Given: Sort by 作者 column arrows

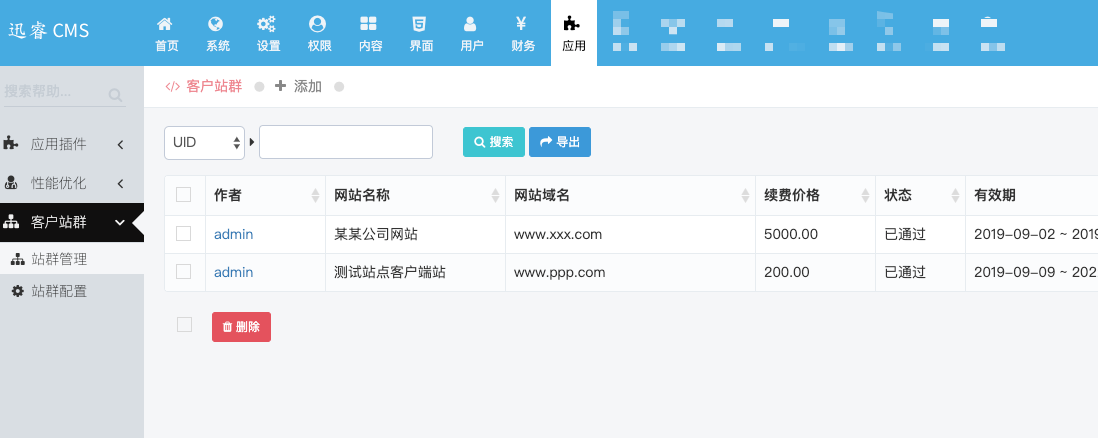Looking at the screenshot, I should coord(315,196).
